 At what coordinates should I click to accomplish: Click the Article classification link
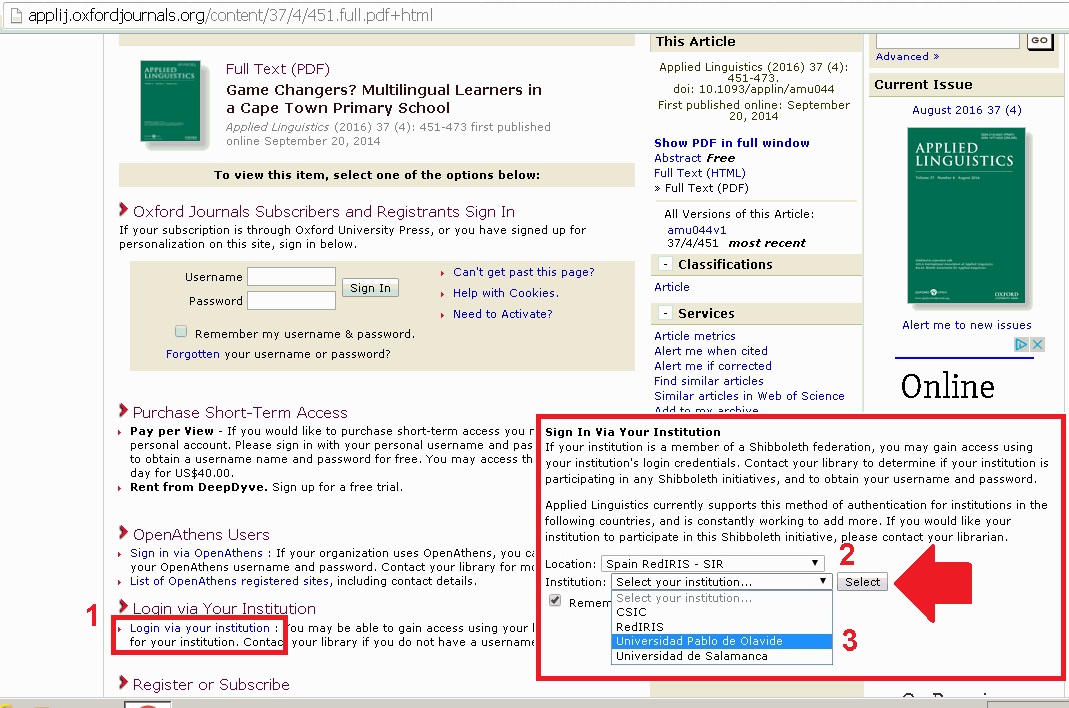click(x=672, y=287)
